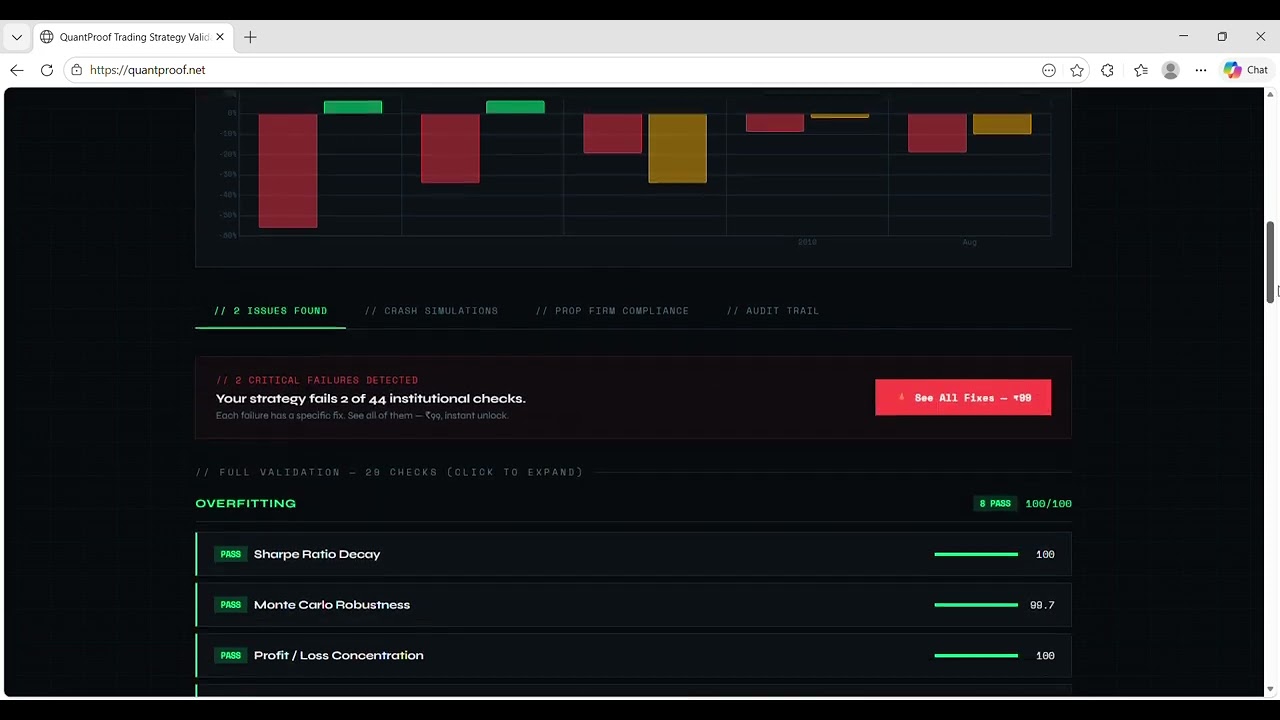Click the OVERFITTING section heading
Viewport: 1280px width, 720px height.
tap(246, 503)
